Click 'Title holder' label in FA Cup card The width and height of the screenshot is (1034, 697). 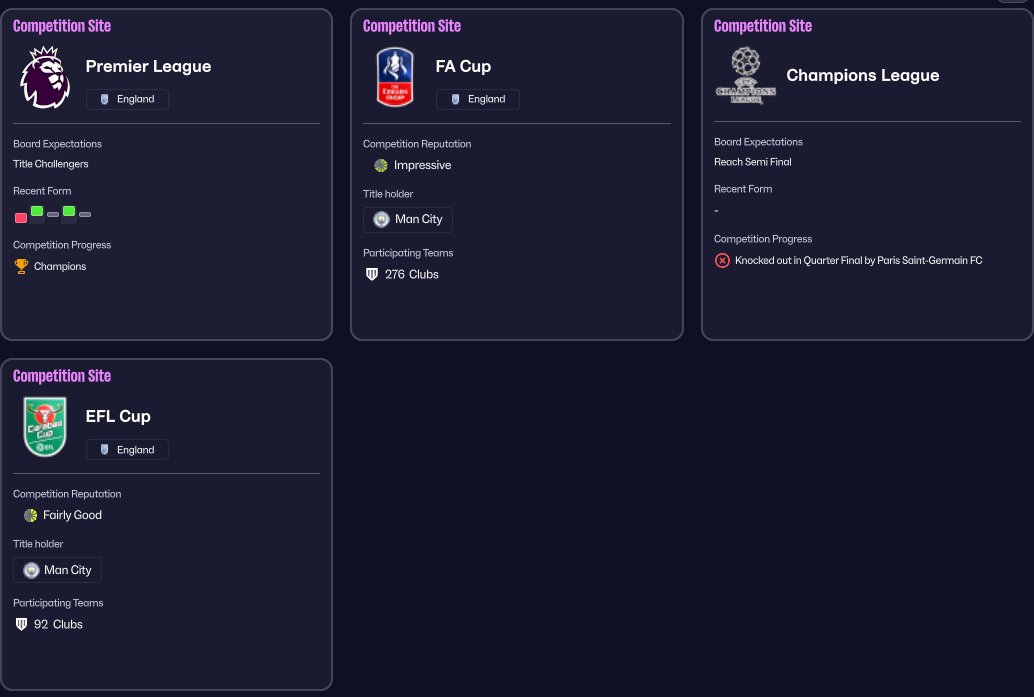[x=388, y=194]
